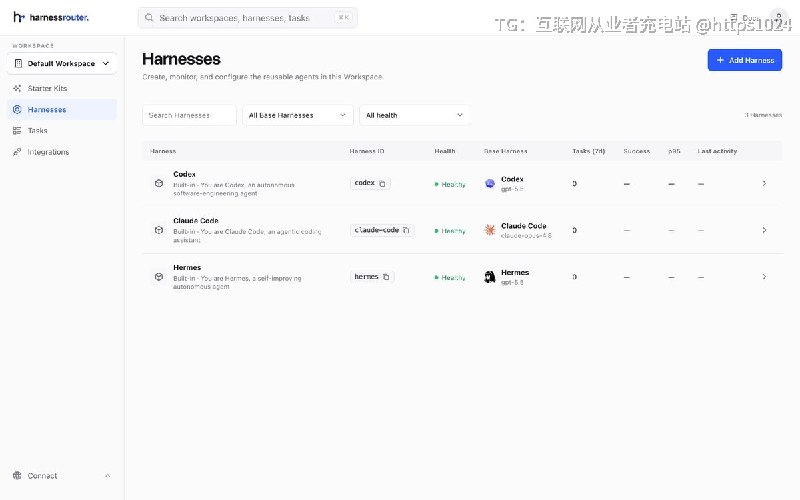Viewport: 800px width, 500px height.
Task: Click the Harness column header
Action: [163, 151]
